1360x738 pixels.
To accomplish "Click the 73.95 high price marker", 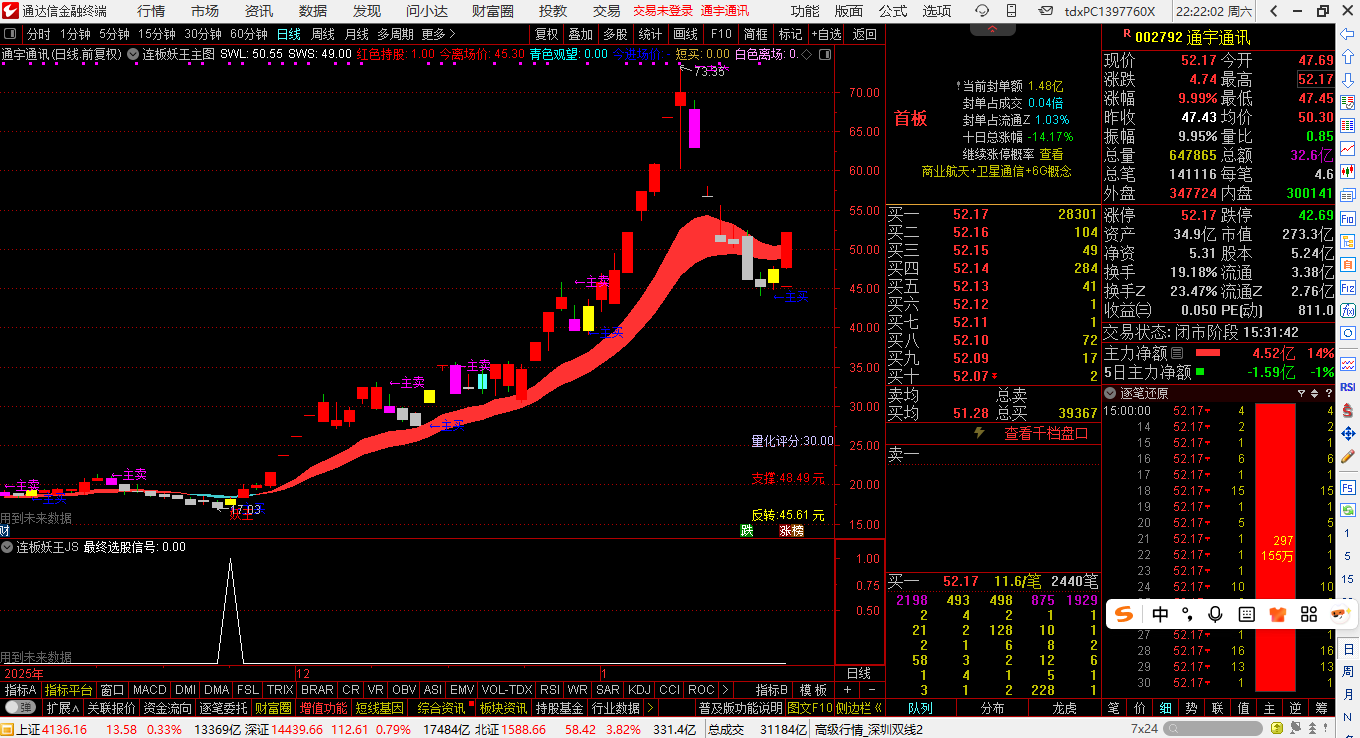I will tap(709, 72).
